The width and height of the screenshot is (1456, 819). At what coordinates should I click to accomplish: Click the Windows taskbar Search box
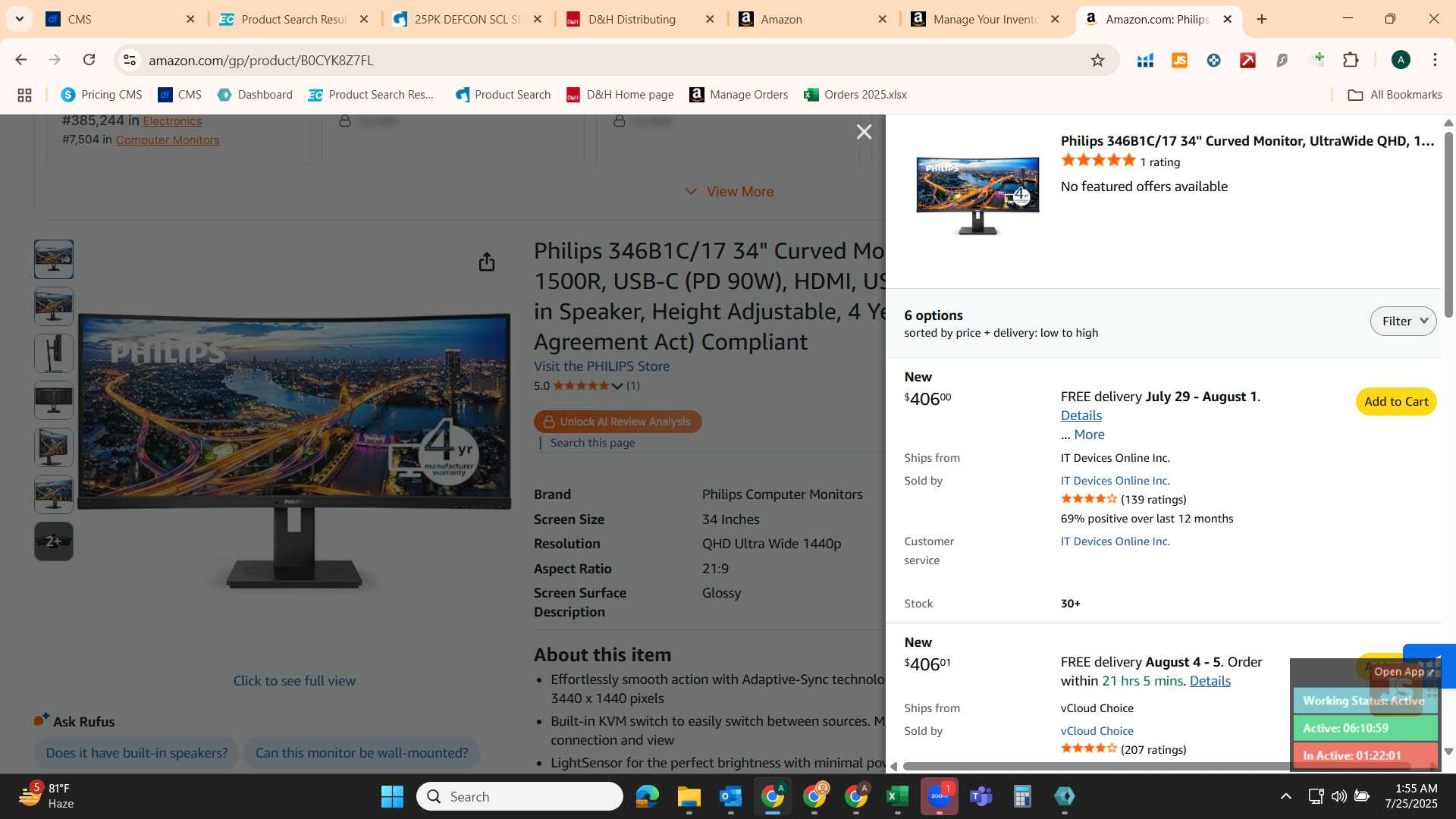(x=519, y=796)
